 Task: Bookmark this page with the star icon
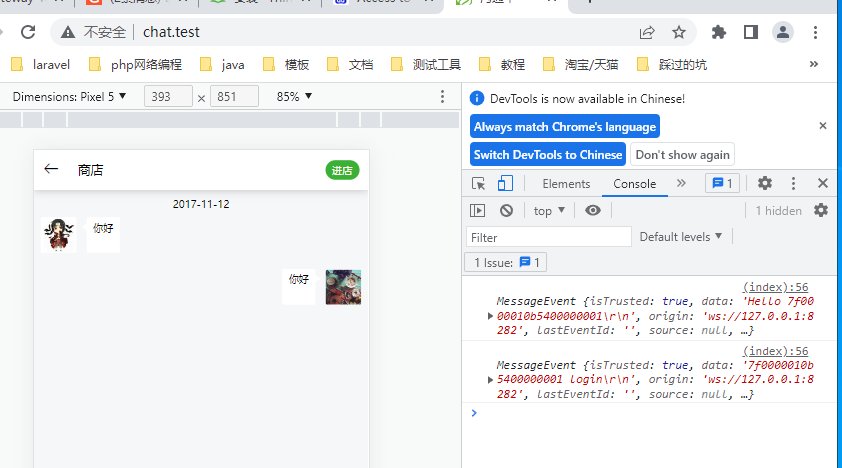(x=679, y=32)
